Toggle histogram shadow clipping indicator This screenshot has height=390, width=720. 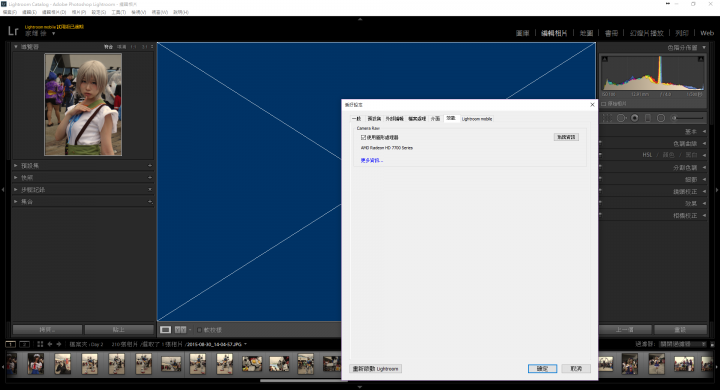(605, 59)
